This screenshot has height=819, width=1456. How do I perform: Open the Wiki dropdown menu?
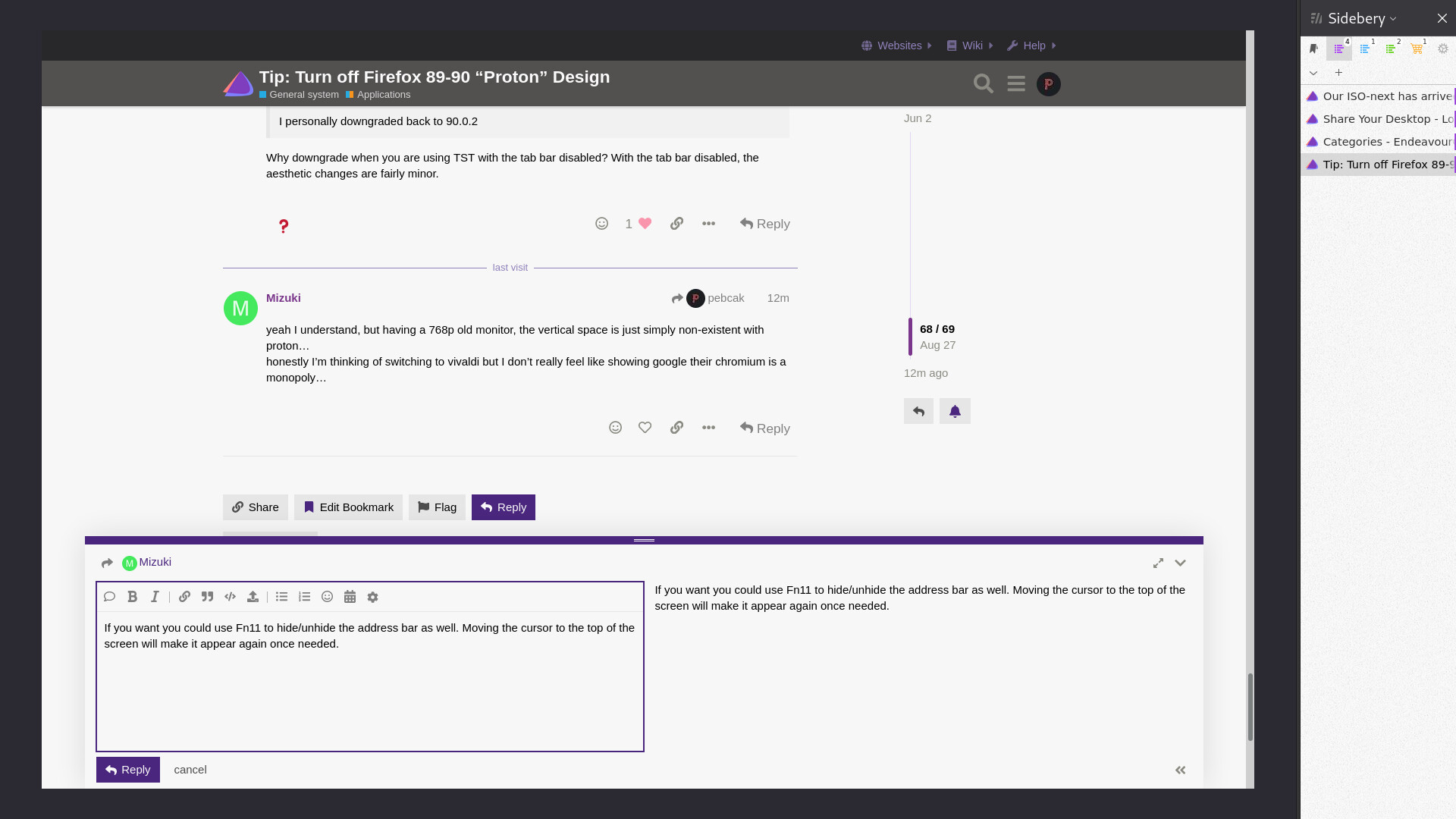pos(970,45)
